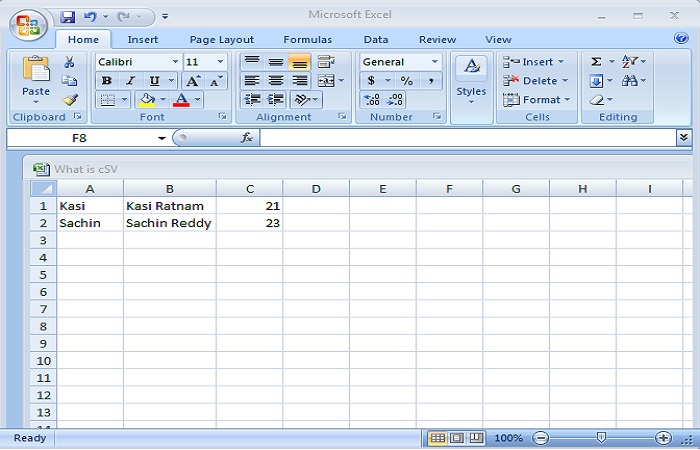This screenshot has height=450, width=700.
Task: Open Clipboard pane launcher
Action: pyautogui.click(x=78, y=117)
